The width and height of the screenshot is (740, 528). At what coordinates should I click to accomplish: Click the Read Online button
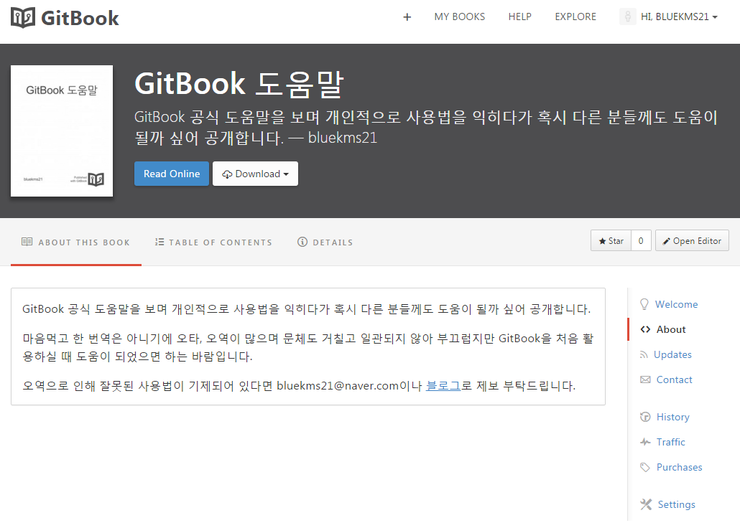(x=171, y=174)
